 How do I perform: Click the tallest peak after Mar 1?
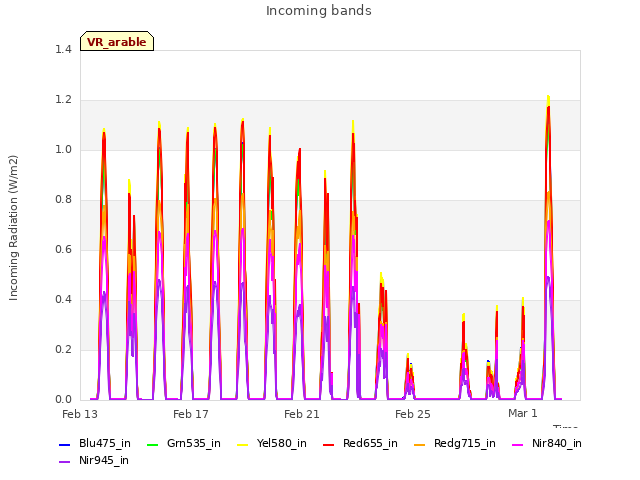pyautogui.click(x=549, y=97)
